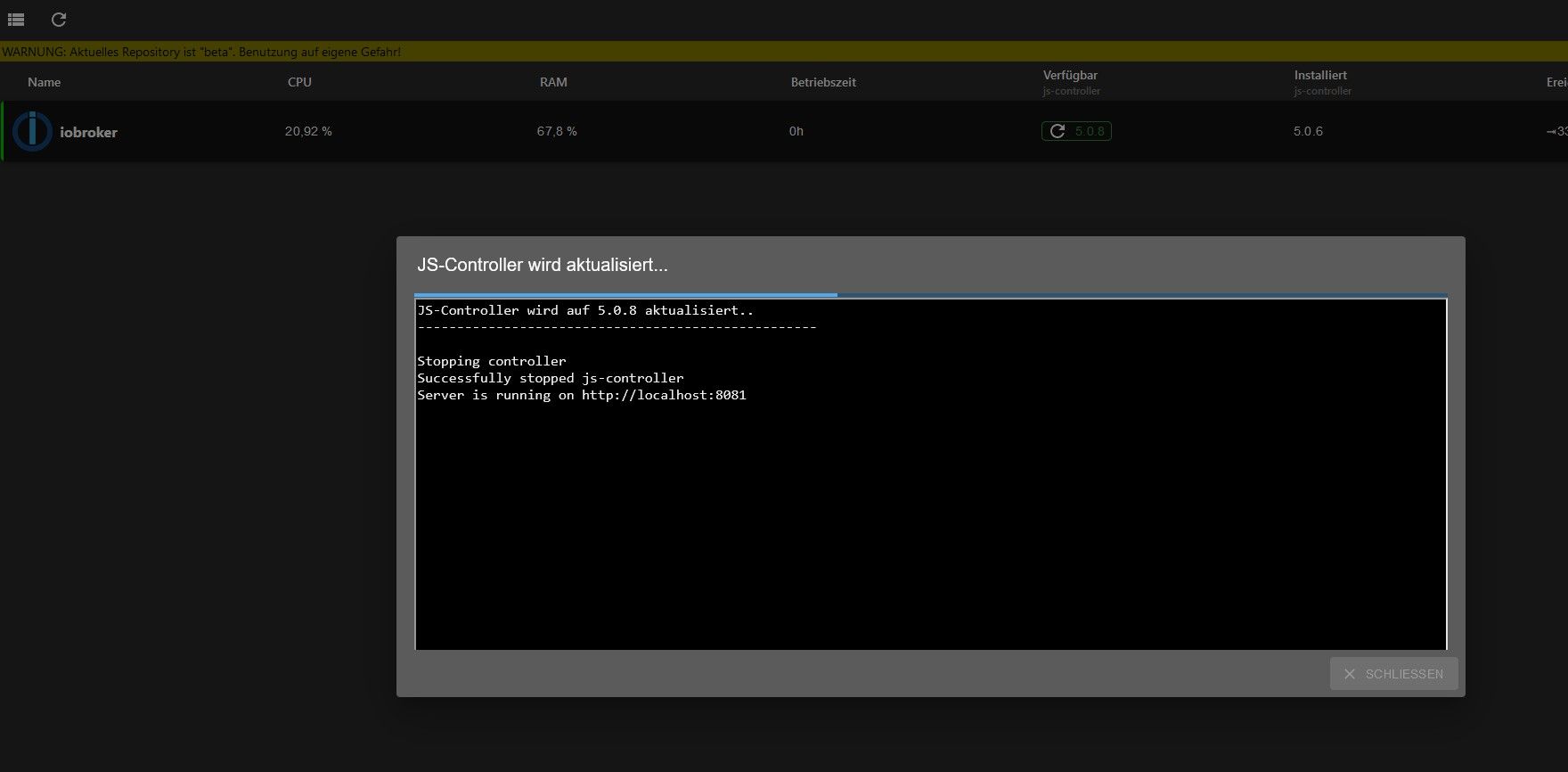Click the 67,8 % RAM value

(x=557, y=131)
